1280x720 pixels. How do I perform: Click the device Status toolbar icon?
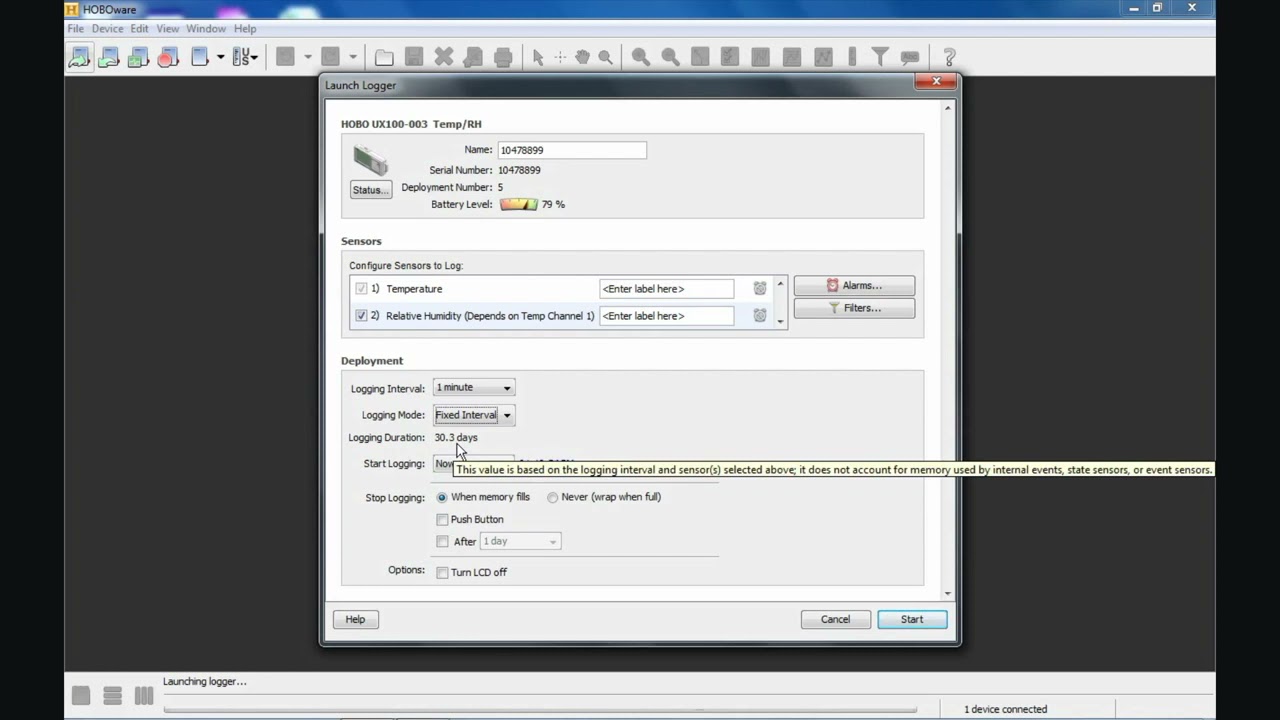coord(138,57)
